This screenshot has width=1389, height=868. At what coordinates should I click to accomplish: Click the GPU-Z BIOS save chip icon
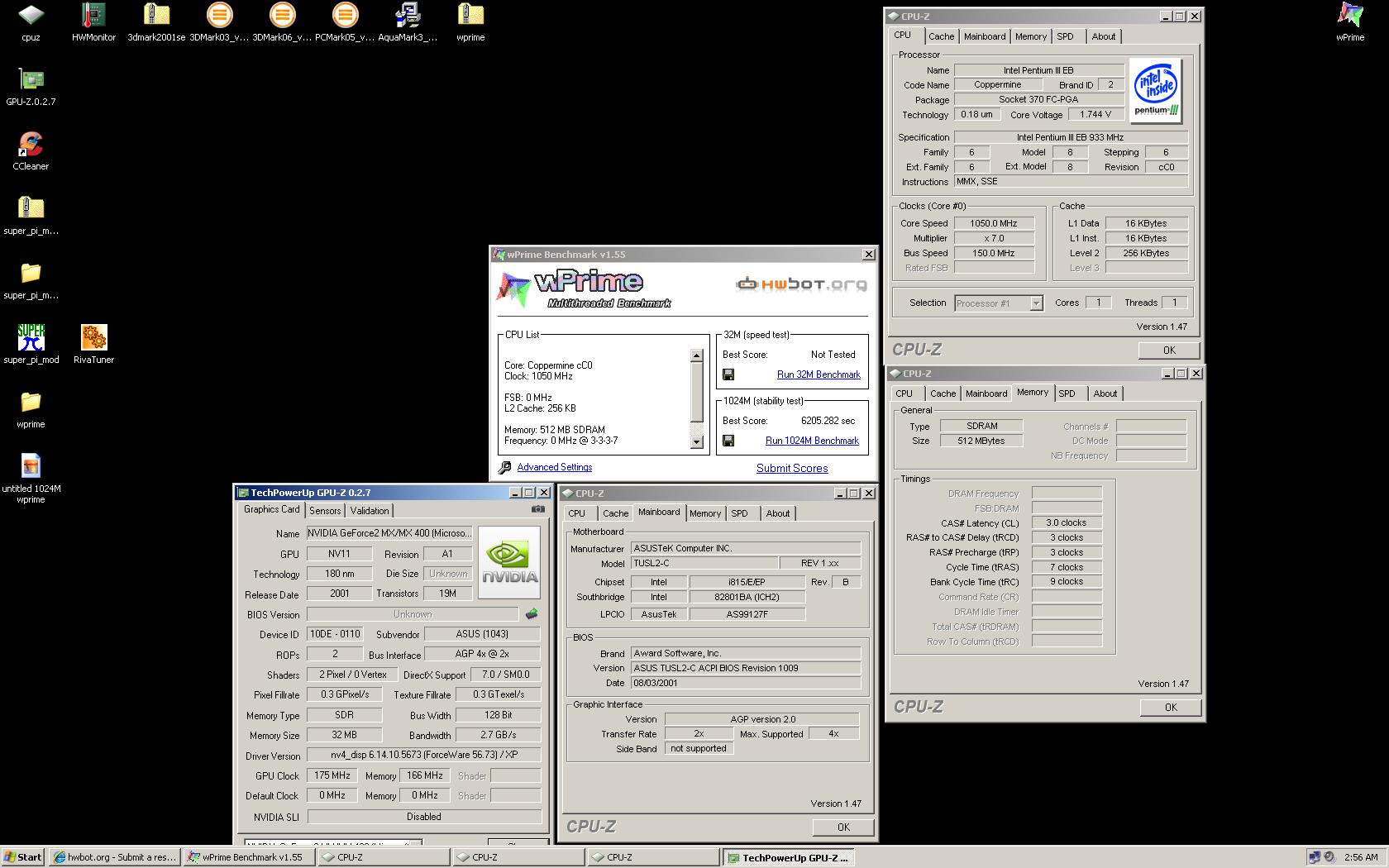tap(532, 613)
